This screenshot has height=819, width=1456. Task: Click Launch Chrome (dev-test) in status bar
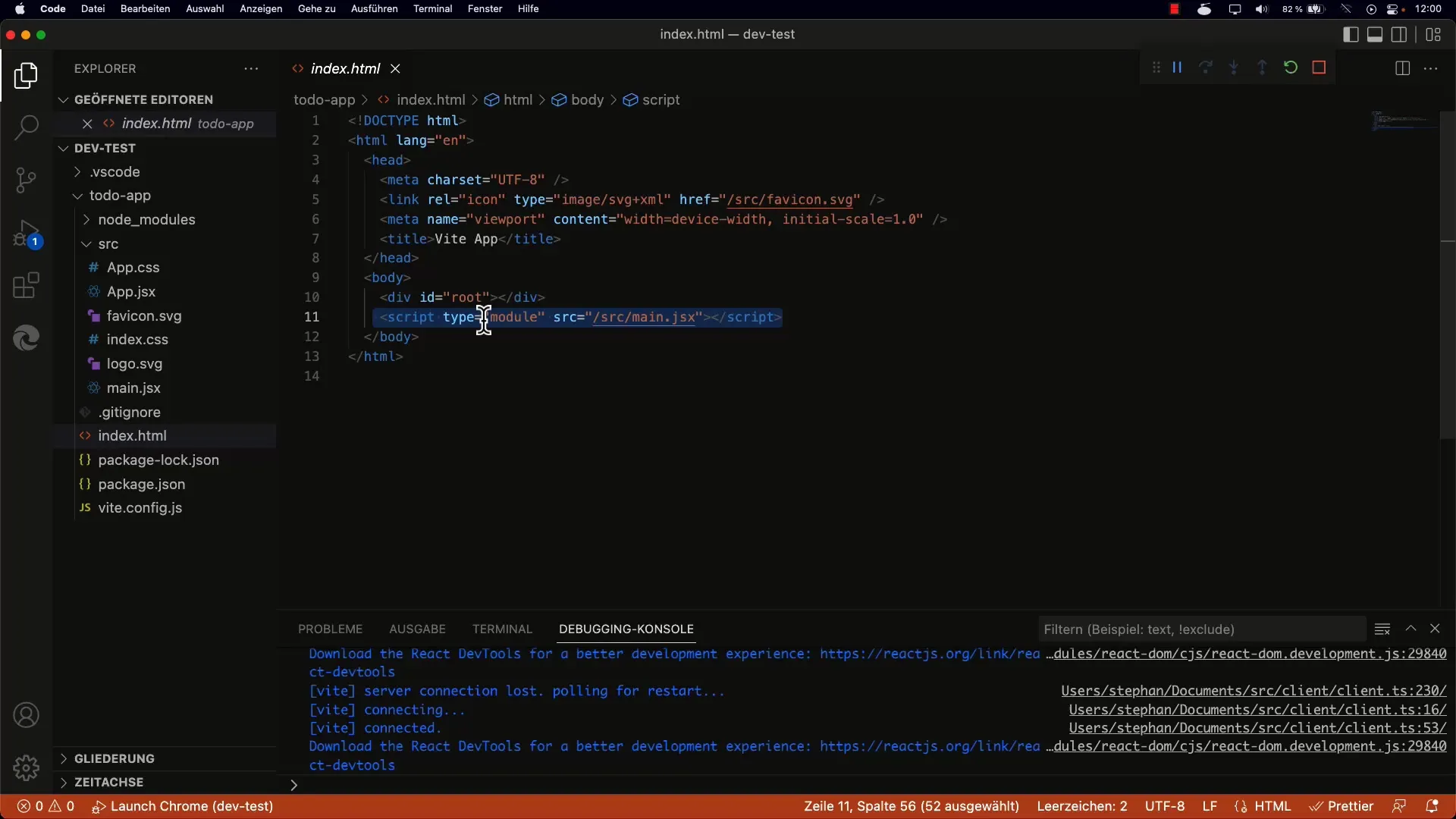[x=182, y=806]
